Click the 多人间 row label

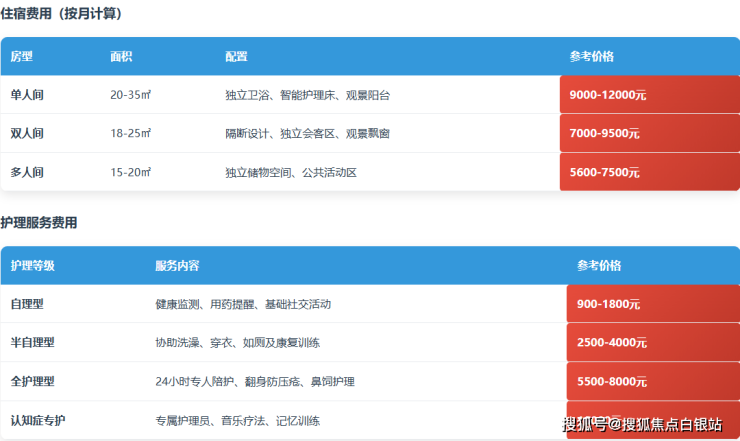click(27, 172)
